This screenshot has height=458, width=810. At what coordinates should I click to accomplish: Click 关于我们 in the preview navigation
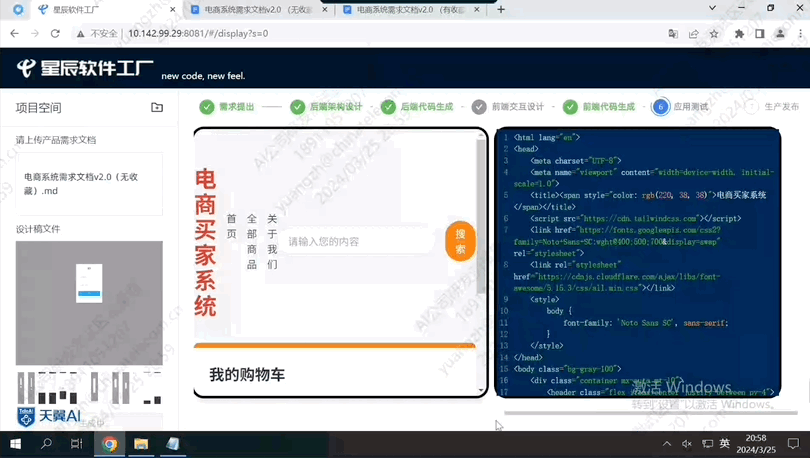click(x=272, y=242)
